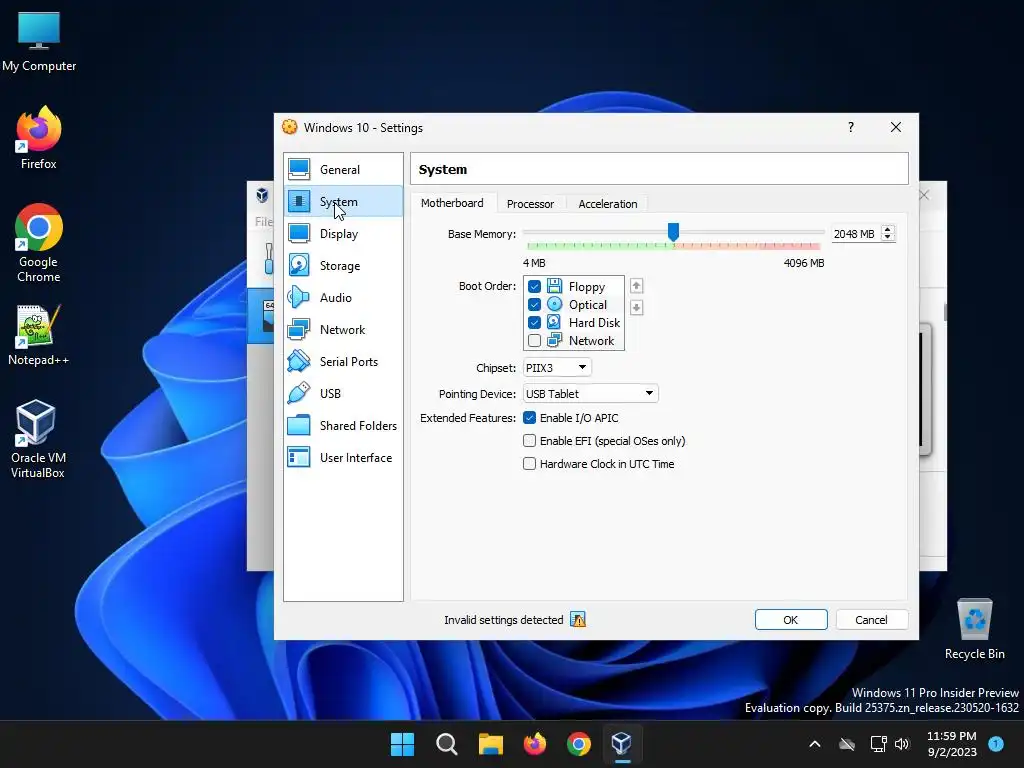Click OK to save settings
Viewport: 1024px width, 768px height.
click(x=791, y=620)
